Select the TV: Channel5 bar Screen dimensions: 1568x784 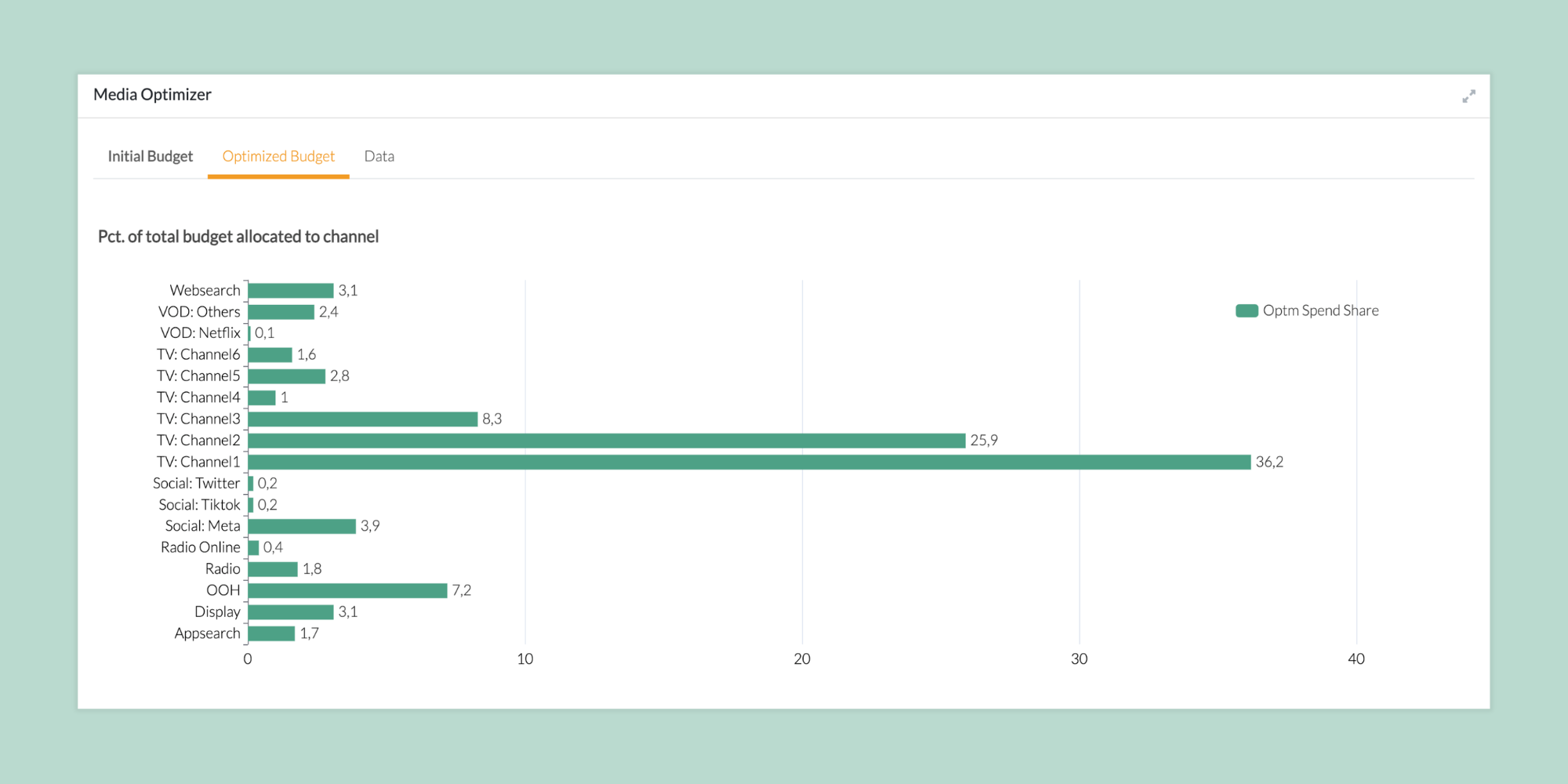pyautogui.click(x=287, y=376)
